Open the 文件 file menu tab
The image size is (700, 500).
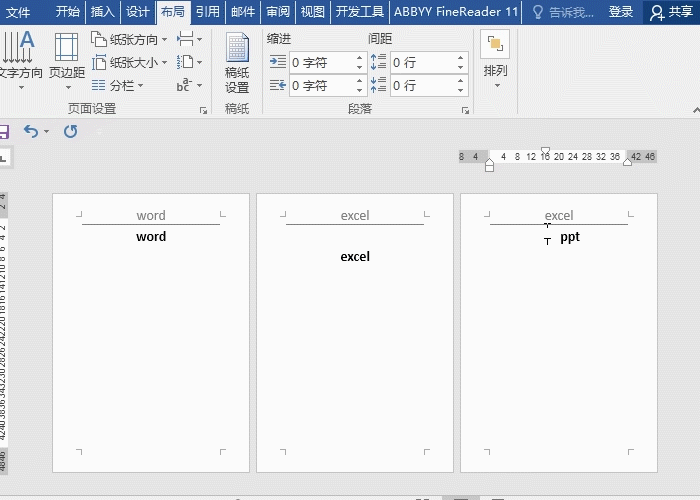click(x=19, y=12)
